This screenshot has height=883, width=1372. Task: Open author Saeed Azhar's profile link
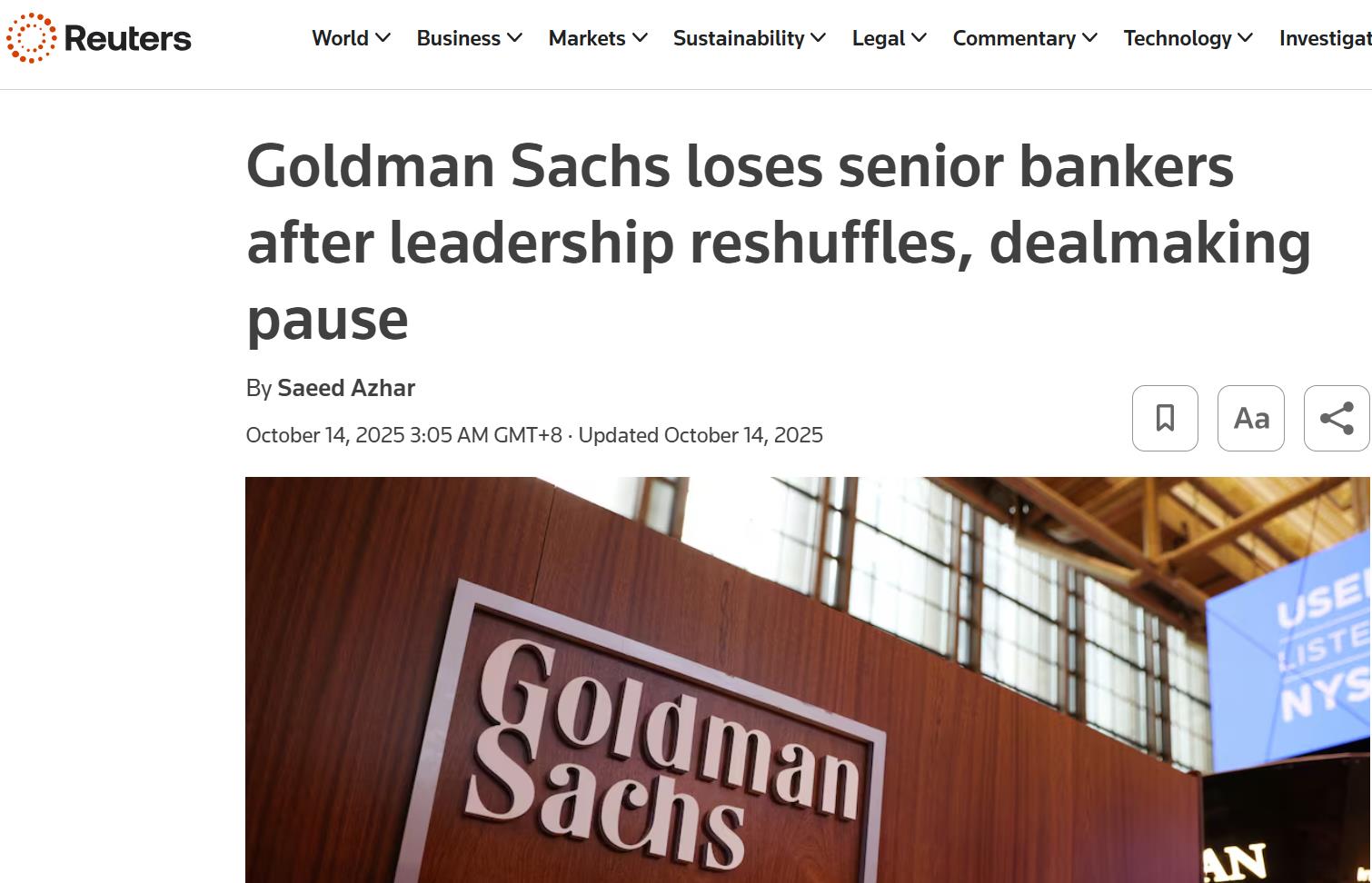pos(346,388)
